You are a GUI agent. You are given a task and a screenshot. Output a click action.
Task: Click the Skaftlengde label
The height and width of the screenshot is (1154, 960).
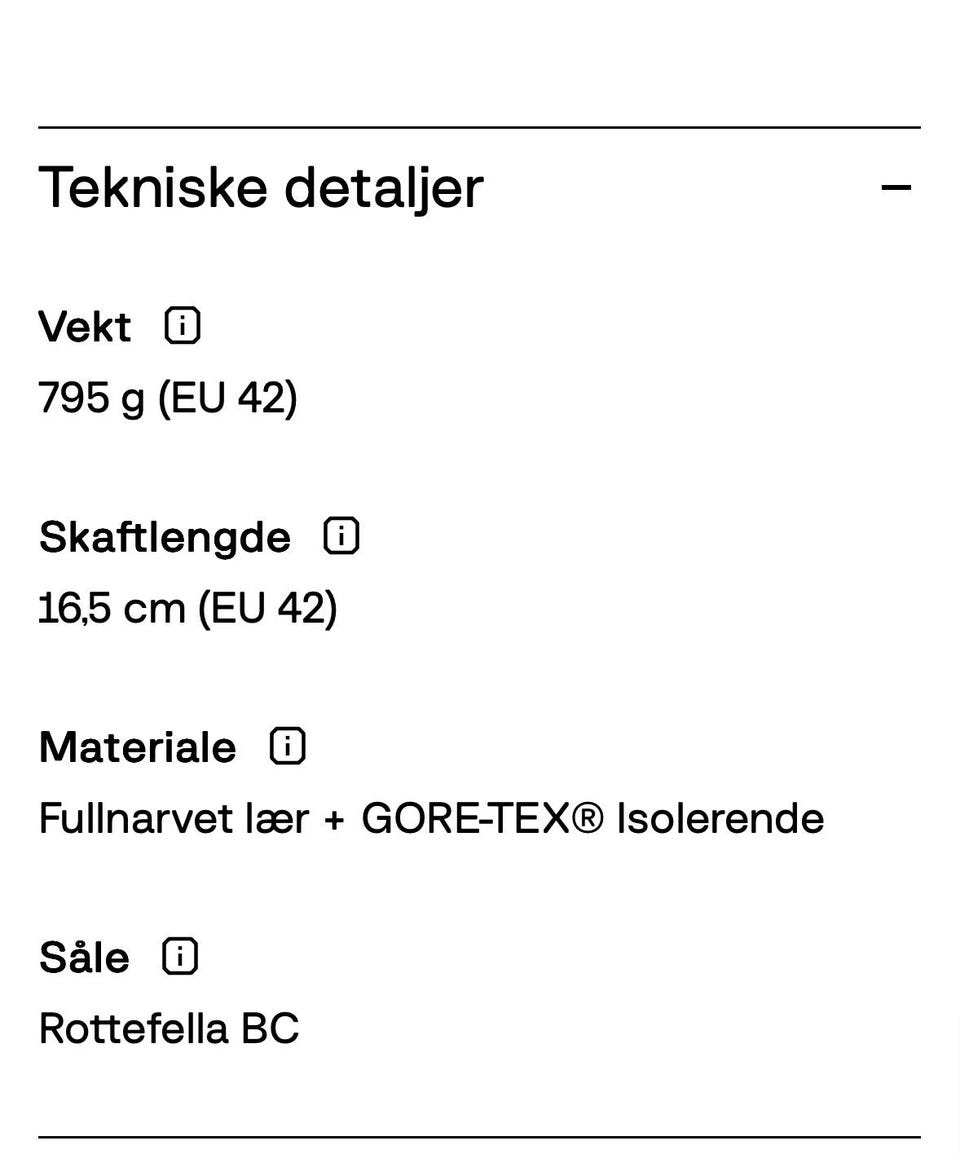coord(164,536)
